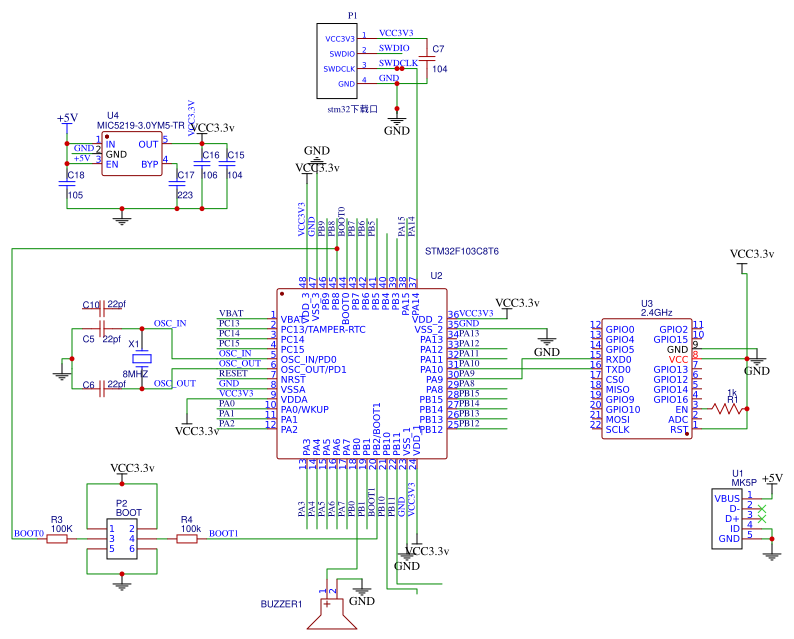Image resolution: width=794 pixels, height=639 pixels.
Task: Click the BUZZER1 speaker symbol
Action: click(332, 614)
